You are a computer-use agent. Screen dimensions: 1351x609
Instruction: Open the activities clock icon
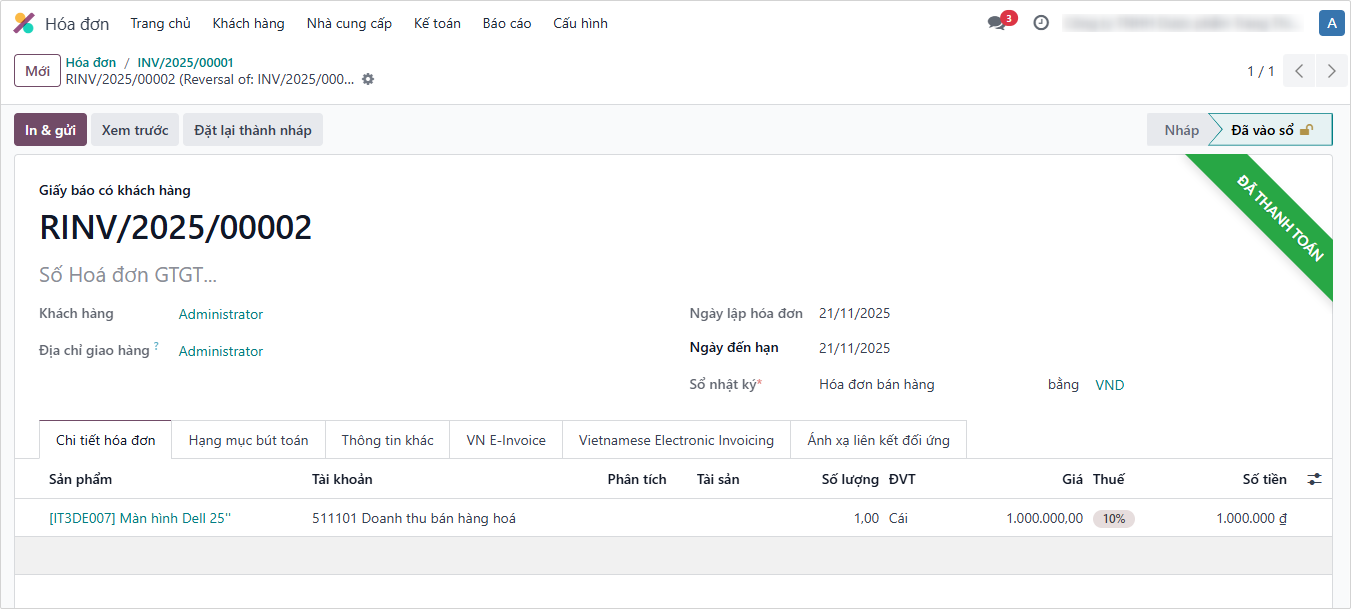point(1041,23)
